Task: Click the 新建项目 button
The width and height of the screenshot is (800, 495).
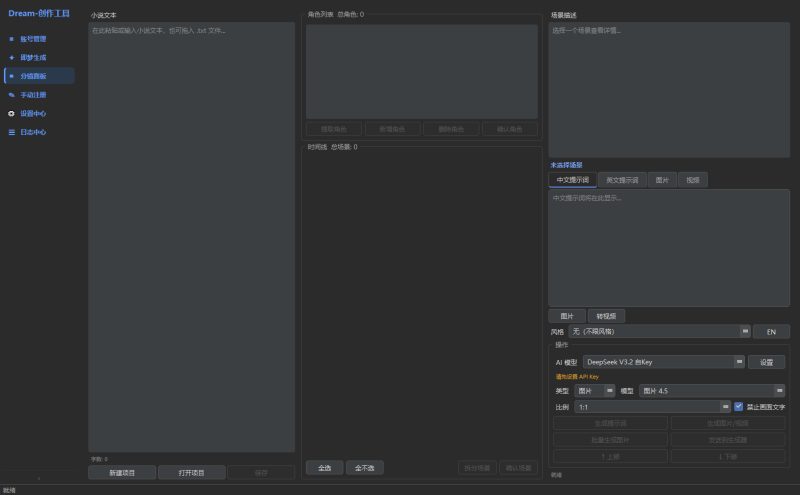Action: coord(121,472)
